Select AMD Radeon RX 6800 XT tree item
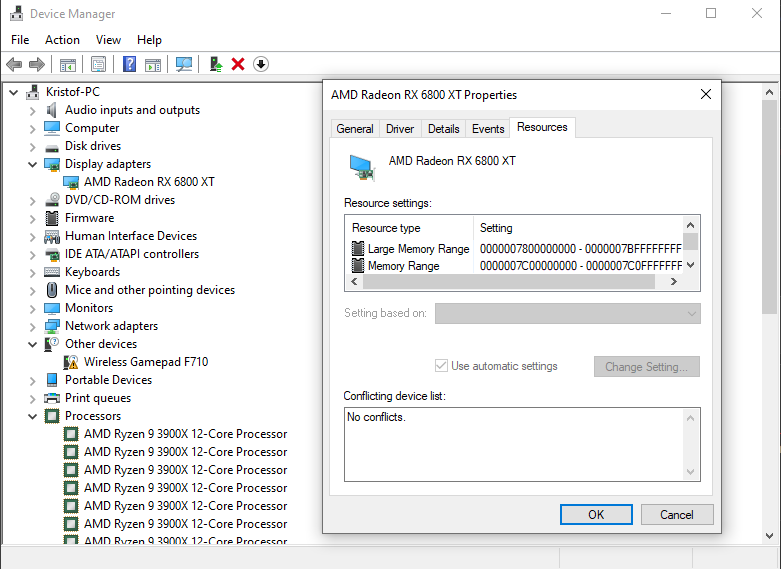This screenshot has height=569, width=781. coord(149,182)
